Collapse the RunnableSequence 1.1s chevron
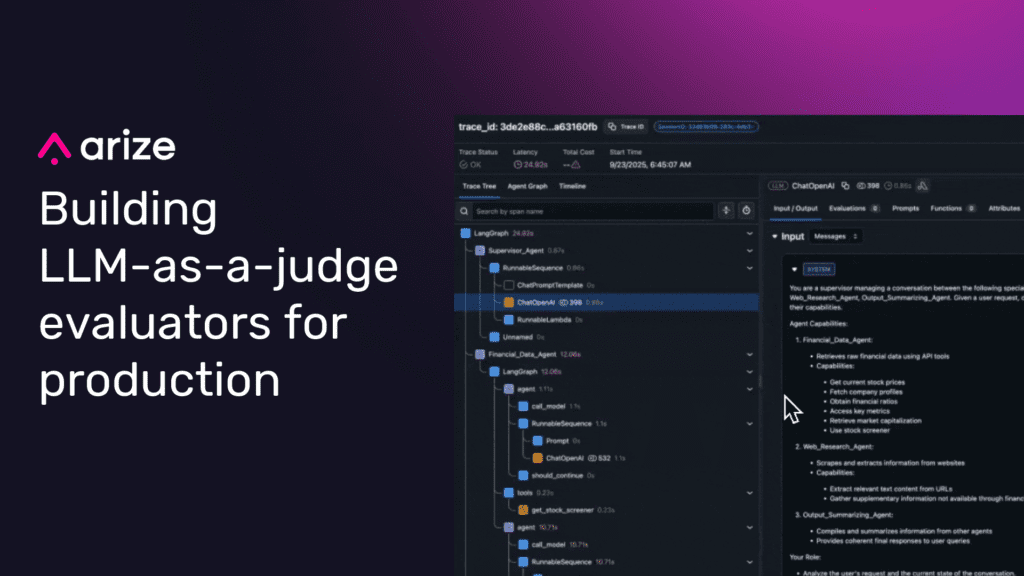1024x576 pixels. click(x=750, y=424)
